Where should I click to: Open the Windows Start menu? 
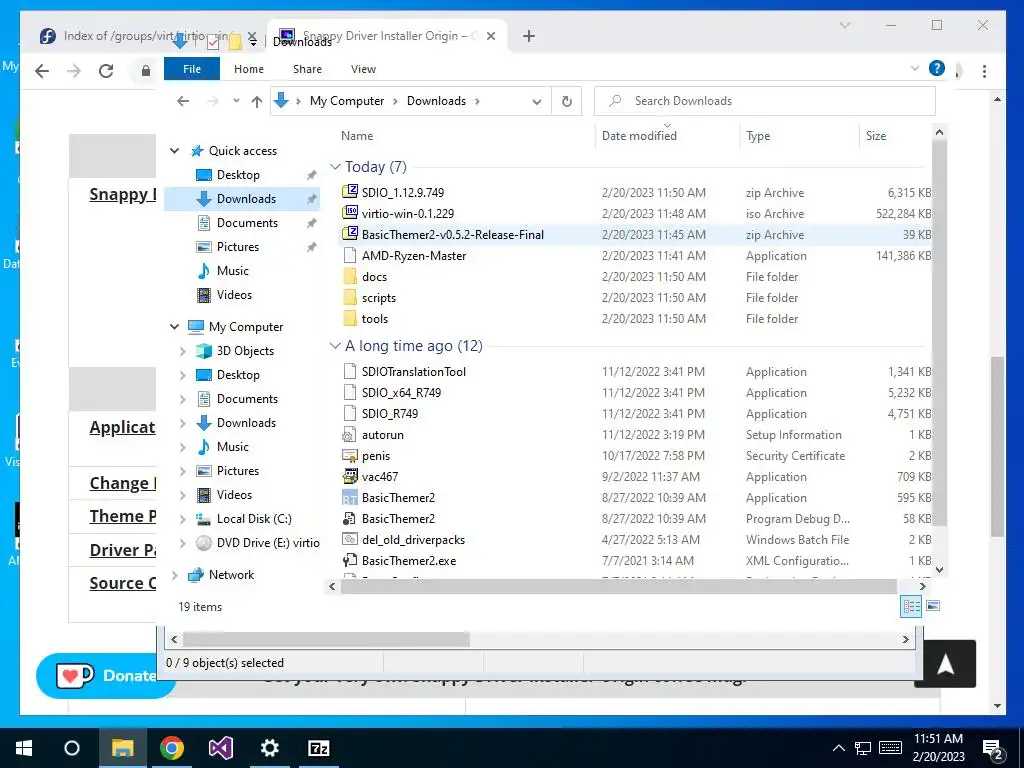(x=24, y=748)
